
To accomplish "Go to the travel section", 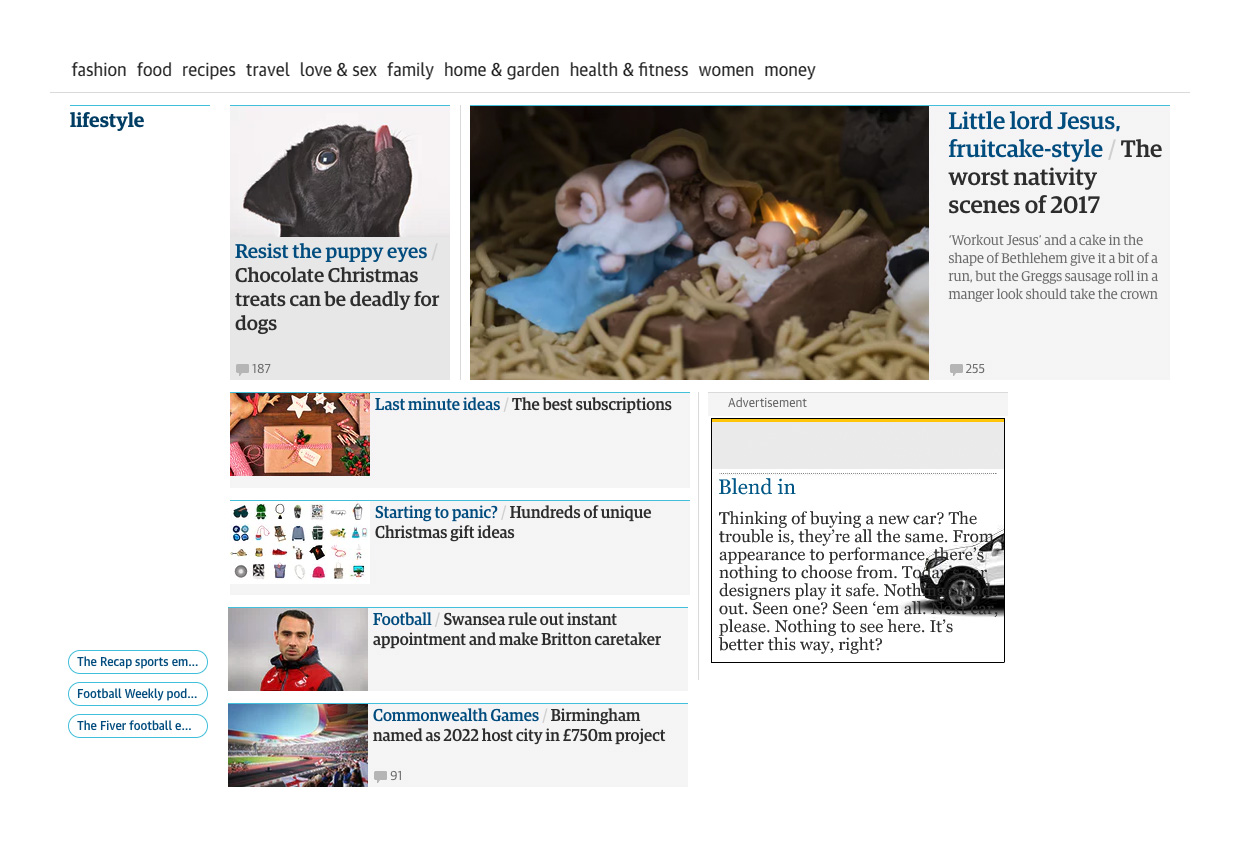I will point(268,70).
